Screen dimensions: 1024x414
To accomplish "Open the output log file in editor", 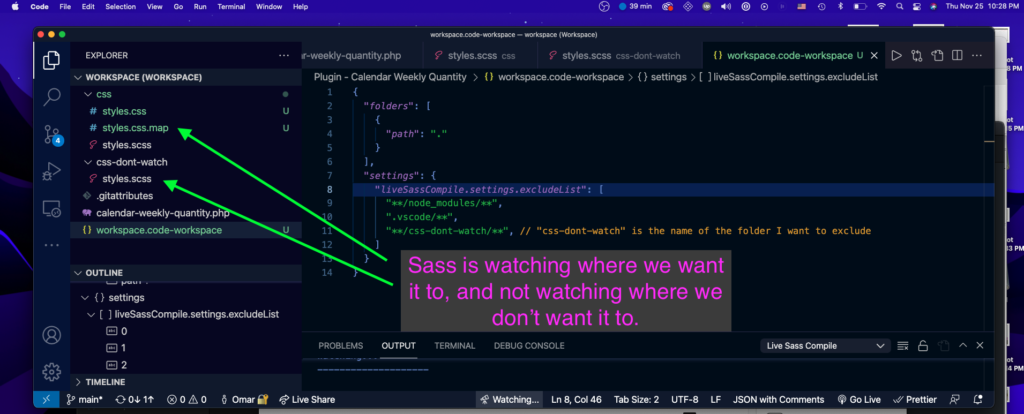I will (x=942, y=345).
